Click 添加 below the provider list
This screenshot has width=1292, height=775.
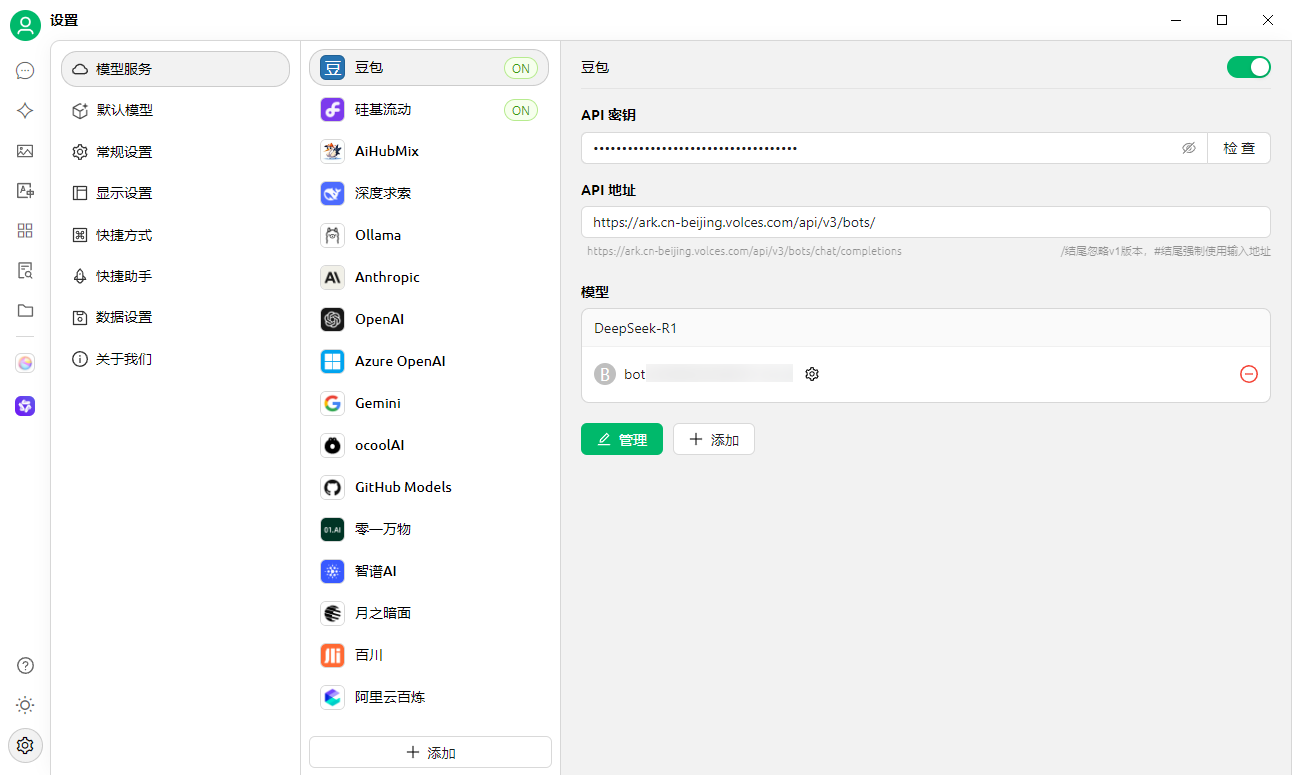430,753
